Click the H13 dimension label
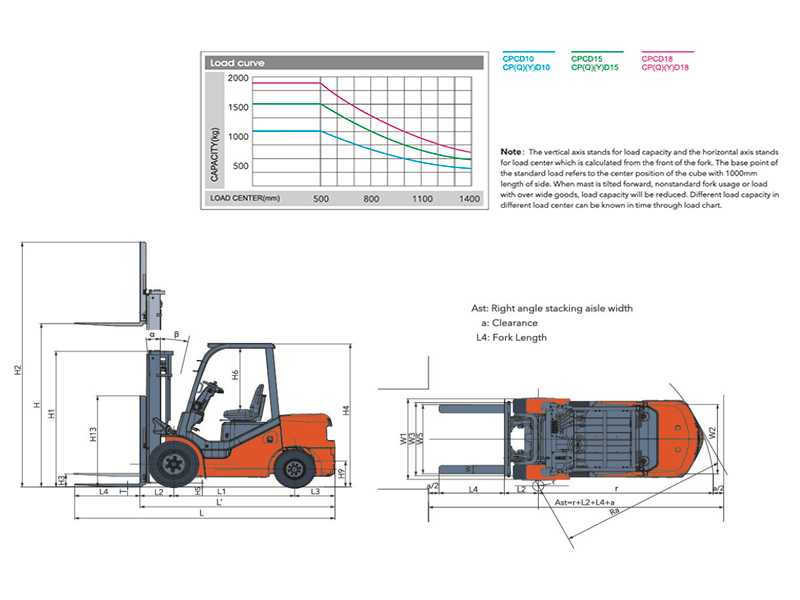The height and width of the screenshot is (600, 800). coord(92,434)
